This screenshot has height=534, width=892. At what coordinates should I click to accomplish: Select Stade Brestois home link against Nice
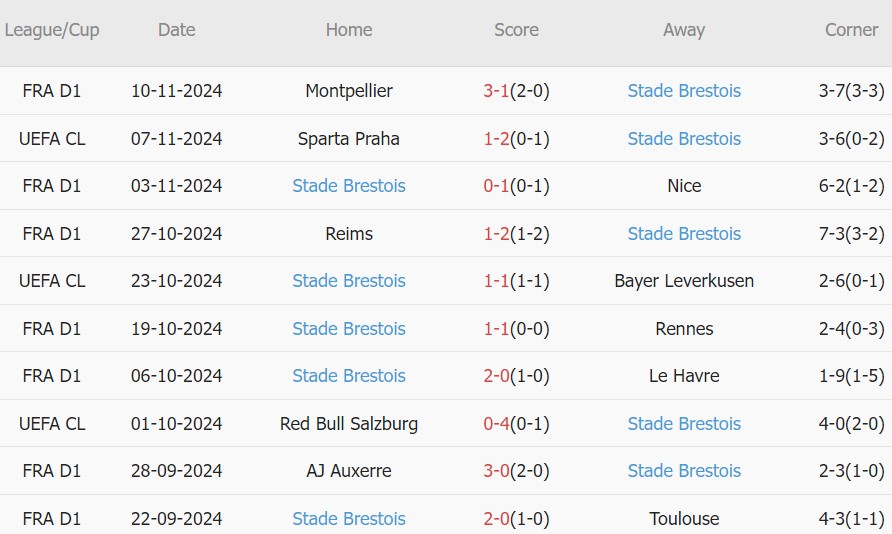coord(349,186)
